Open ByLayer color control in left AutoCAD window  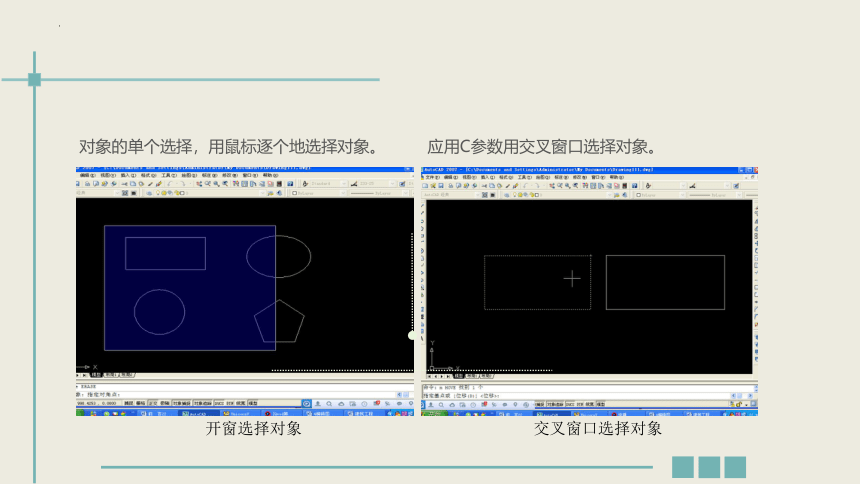click(318, 193)
